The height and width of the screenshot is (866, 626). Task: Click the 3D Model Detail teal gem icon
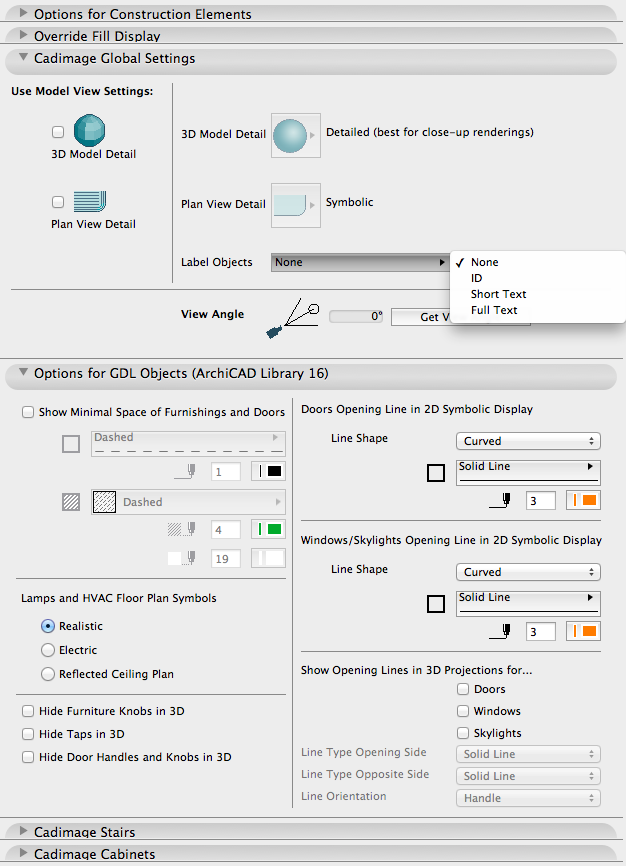coord(89,130)
